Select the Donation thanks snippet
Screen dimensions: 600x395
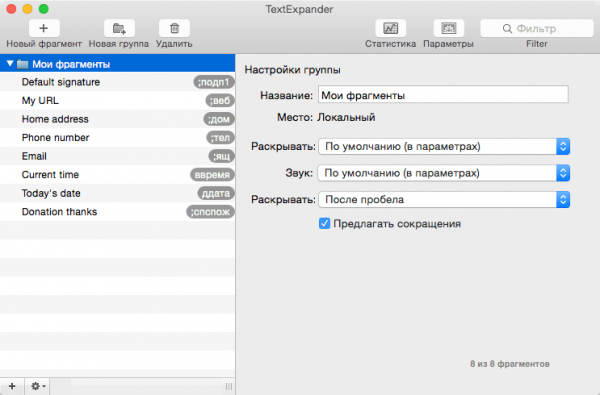(x=117, y=212)
